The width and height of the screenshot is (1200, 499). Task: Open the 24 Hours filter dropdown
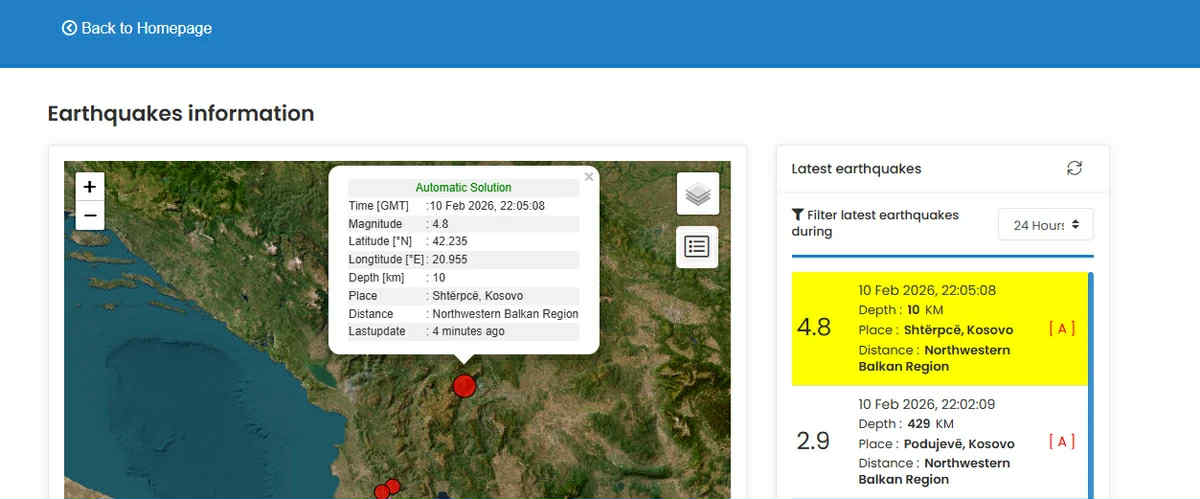(x=1045, y=225)
